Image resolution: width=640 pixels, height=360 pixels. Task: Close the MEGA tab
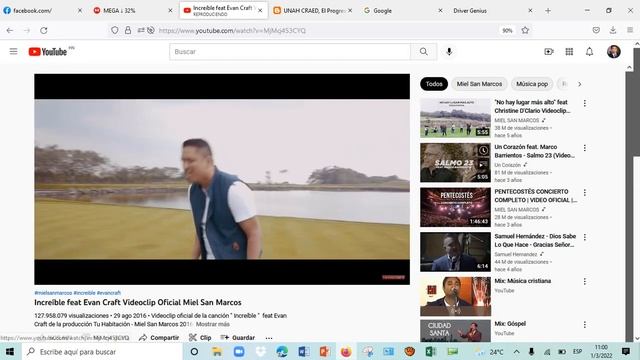coord(170,11)
